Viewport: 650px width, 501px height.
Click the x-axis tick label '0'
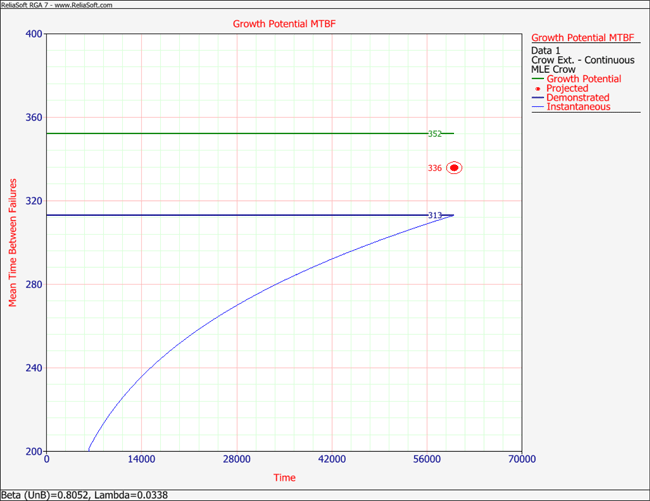pos(46,459)
